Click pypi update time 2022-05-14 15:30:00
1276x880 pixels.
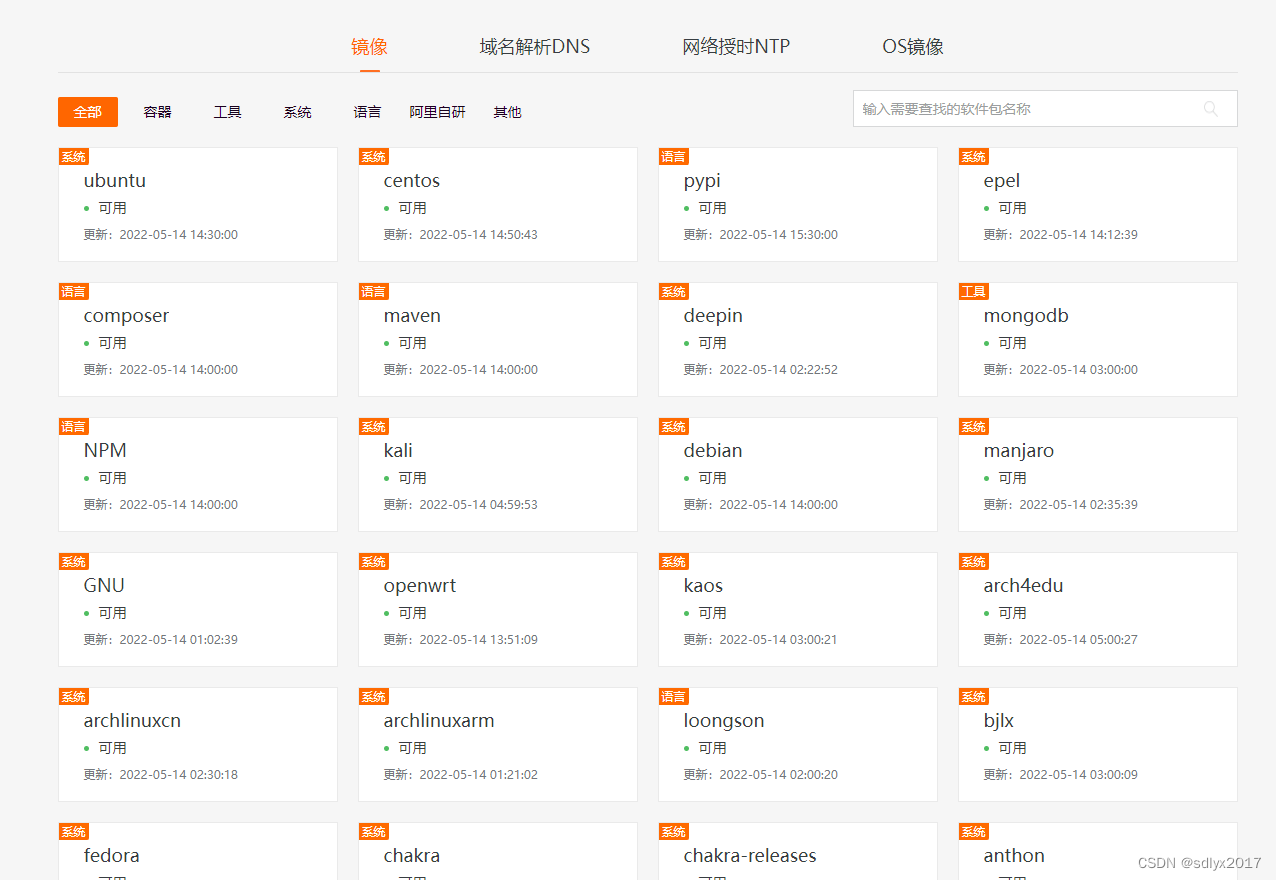pyautogui.click(x=779, y=235)
